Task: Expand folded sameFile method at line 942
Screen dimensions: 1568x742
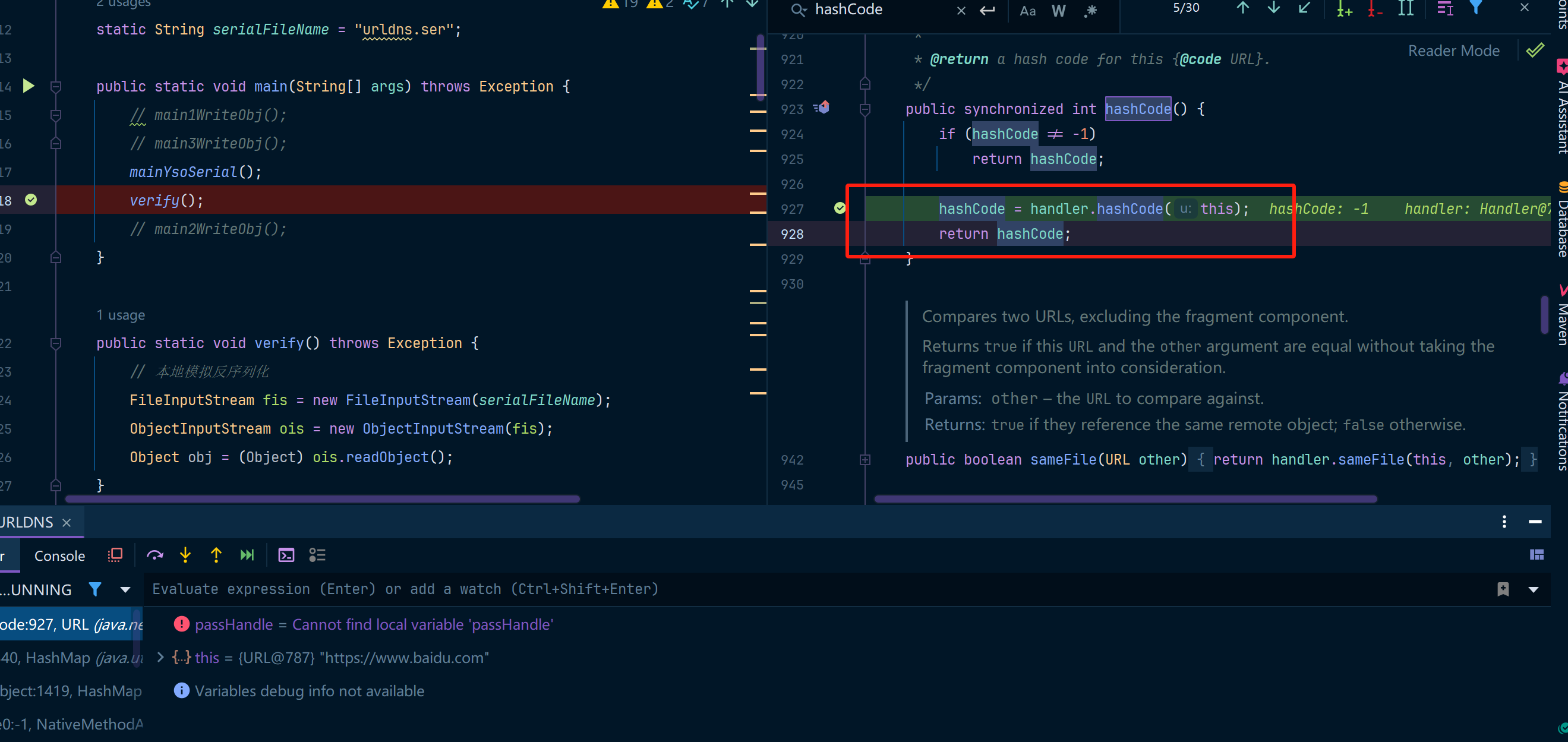Action: [865, 460]
